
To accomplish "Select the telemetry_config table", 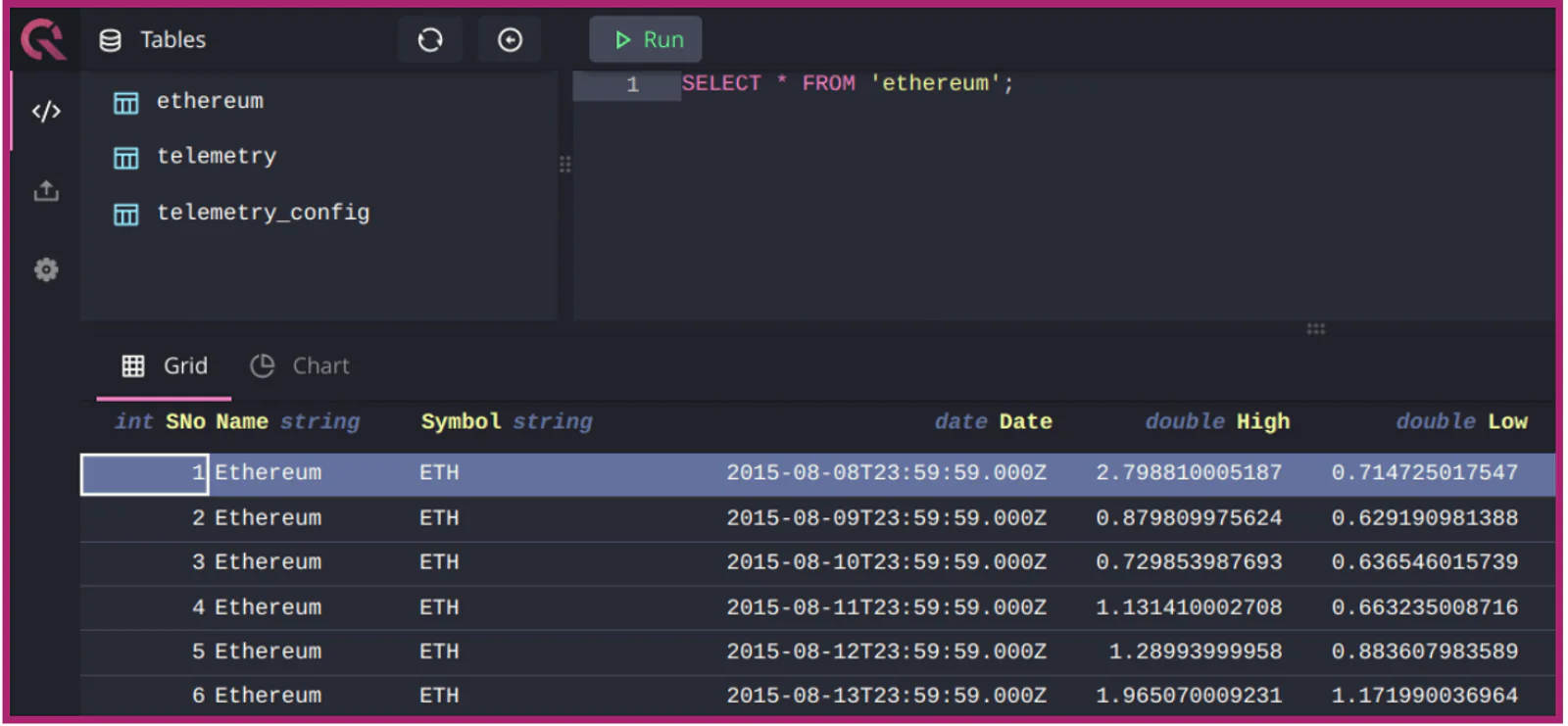I will [263, 213].
